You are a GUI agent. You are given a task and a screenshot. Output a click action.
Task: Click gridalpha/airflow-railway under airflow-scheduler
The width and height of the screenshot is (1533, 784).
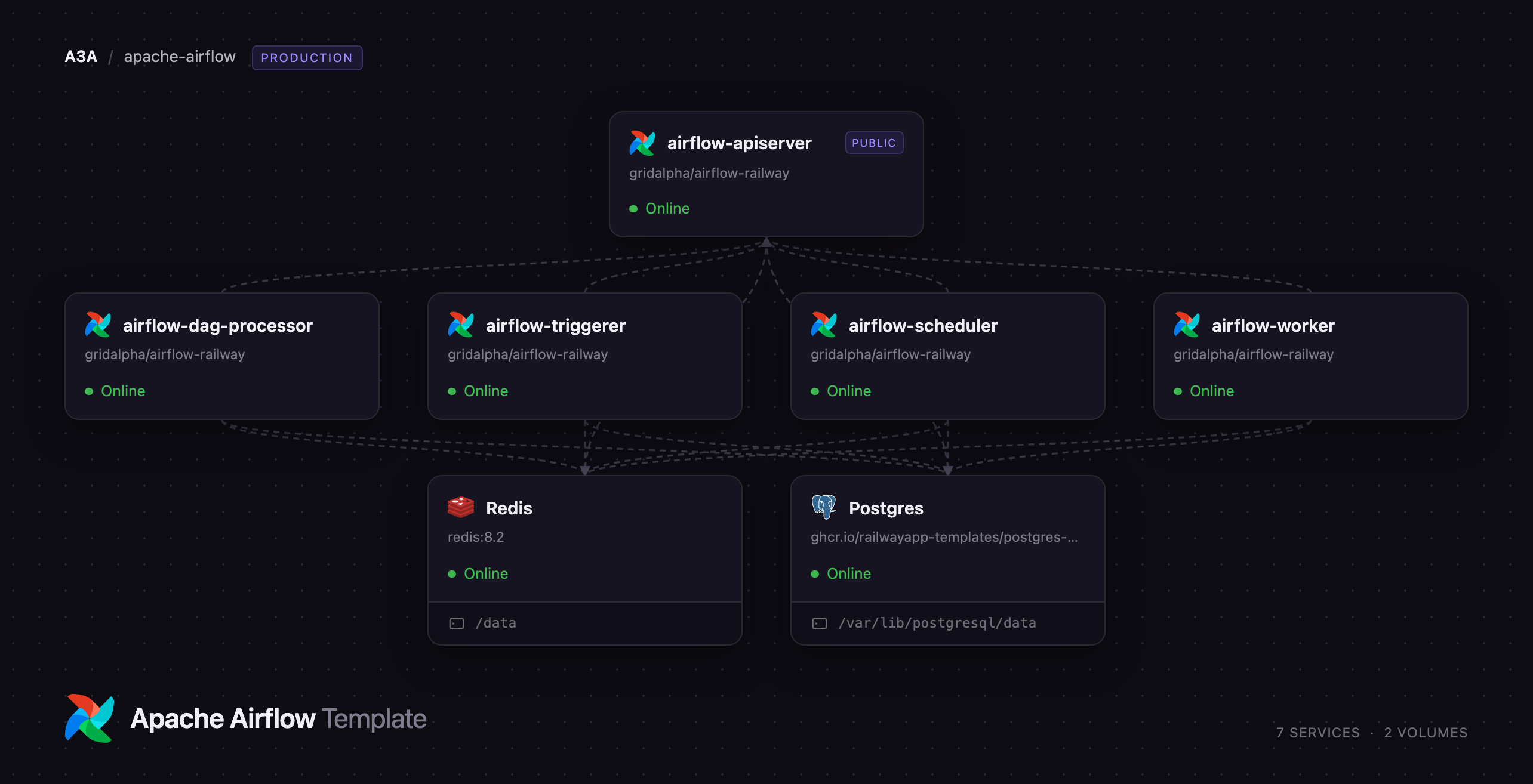point(891,355)
